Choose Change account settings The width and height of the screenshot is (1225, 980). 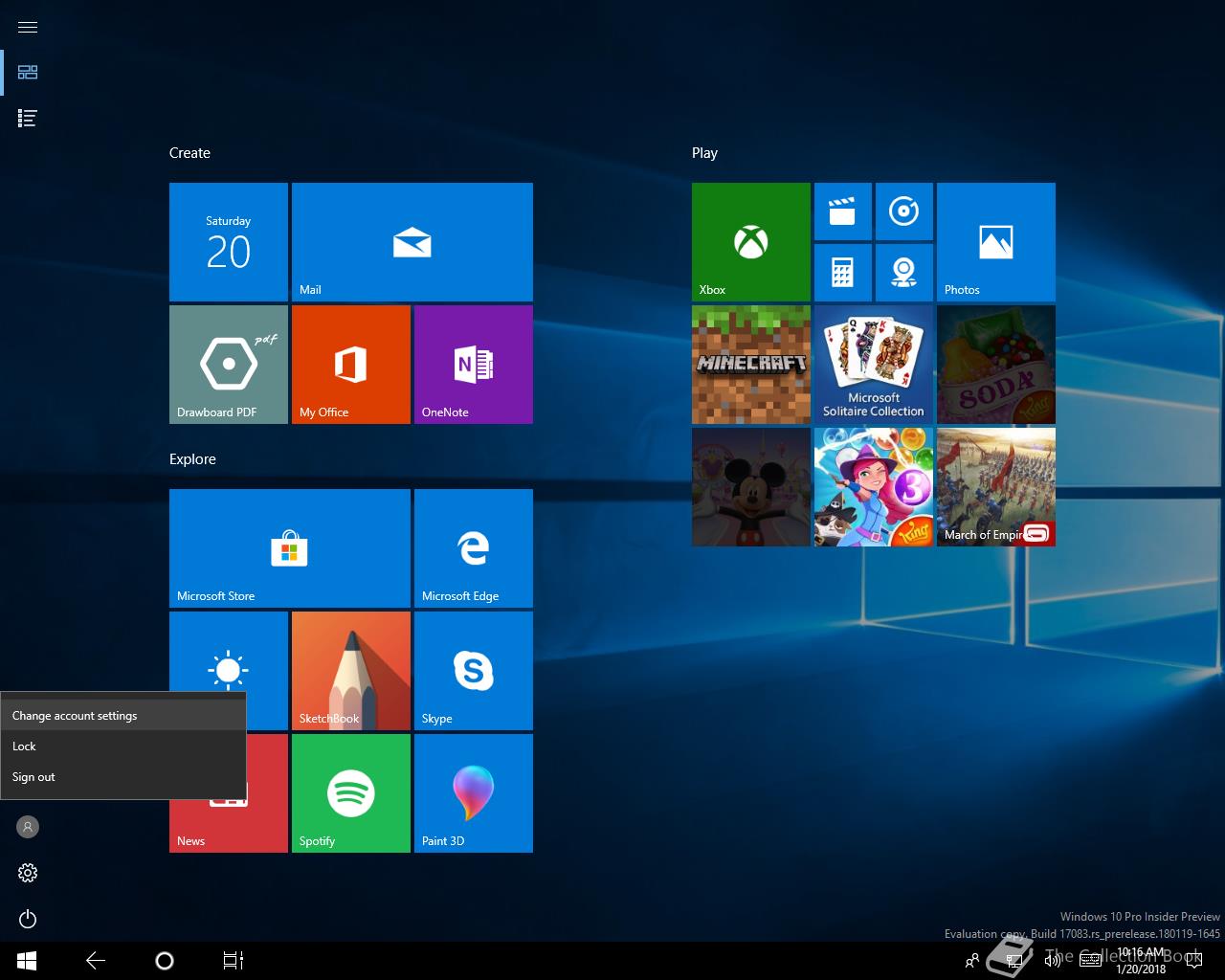[x=123, y=716]
